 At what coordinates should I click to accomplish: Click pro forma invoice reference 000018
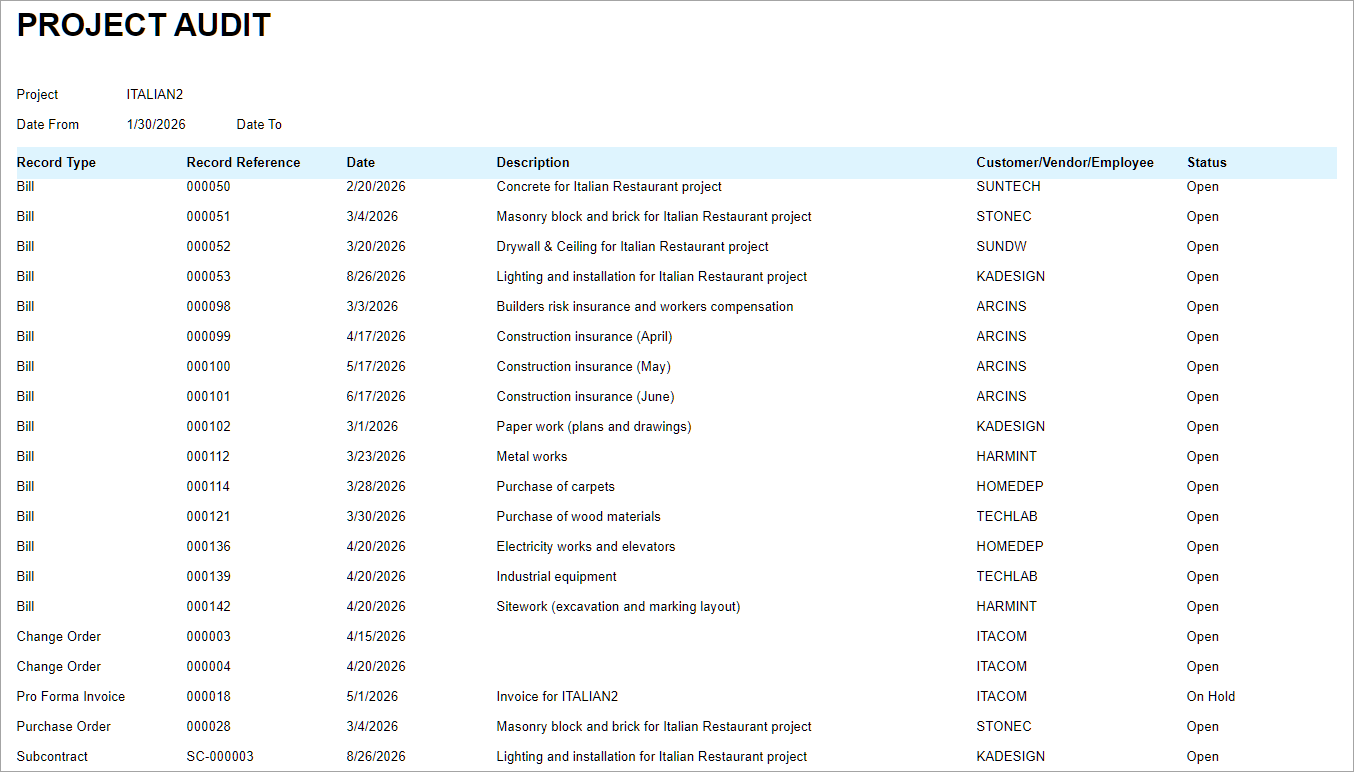(x=208, y=696)
